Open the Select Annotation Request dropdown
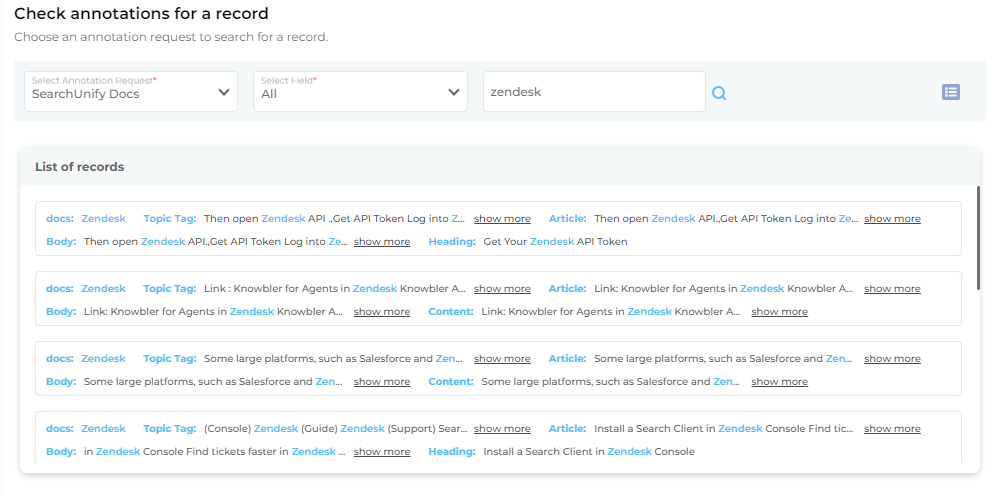 point(131,92)
